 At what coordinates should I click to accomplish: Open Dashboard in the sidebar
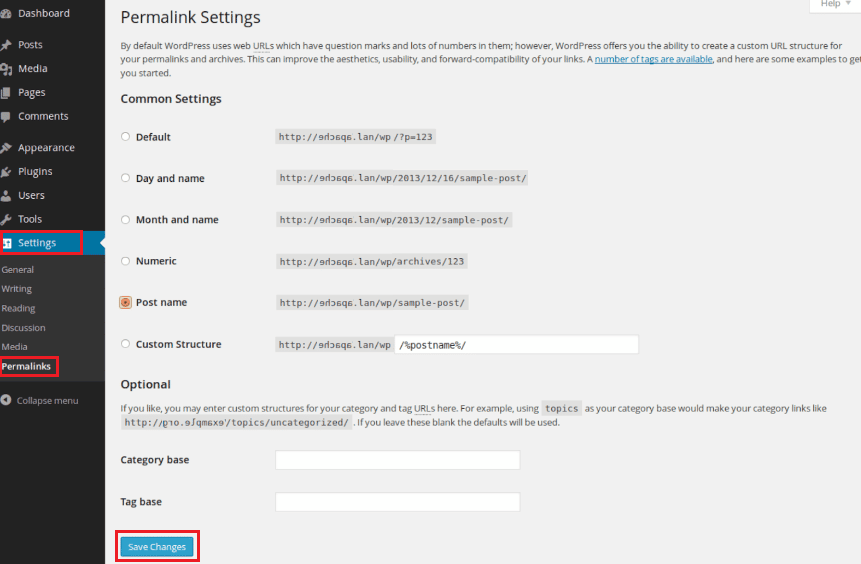[x=44, y=13]
